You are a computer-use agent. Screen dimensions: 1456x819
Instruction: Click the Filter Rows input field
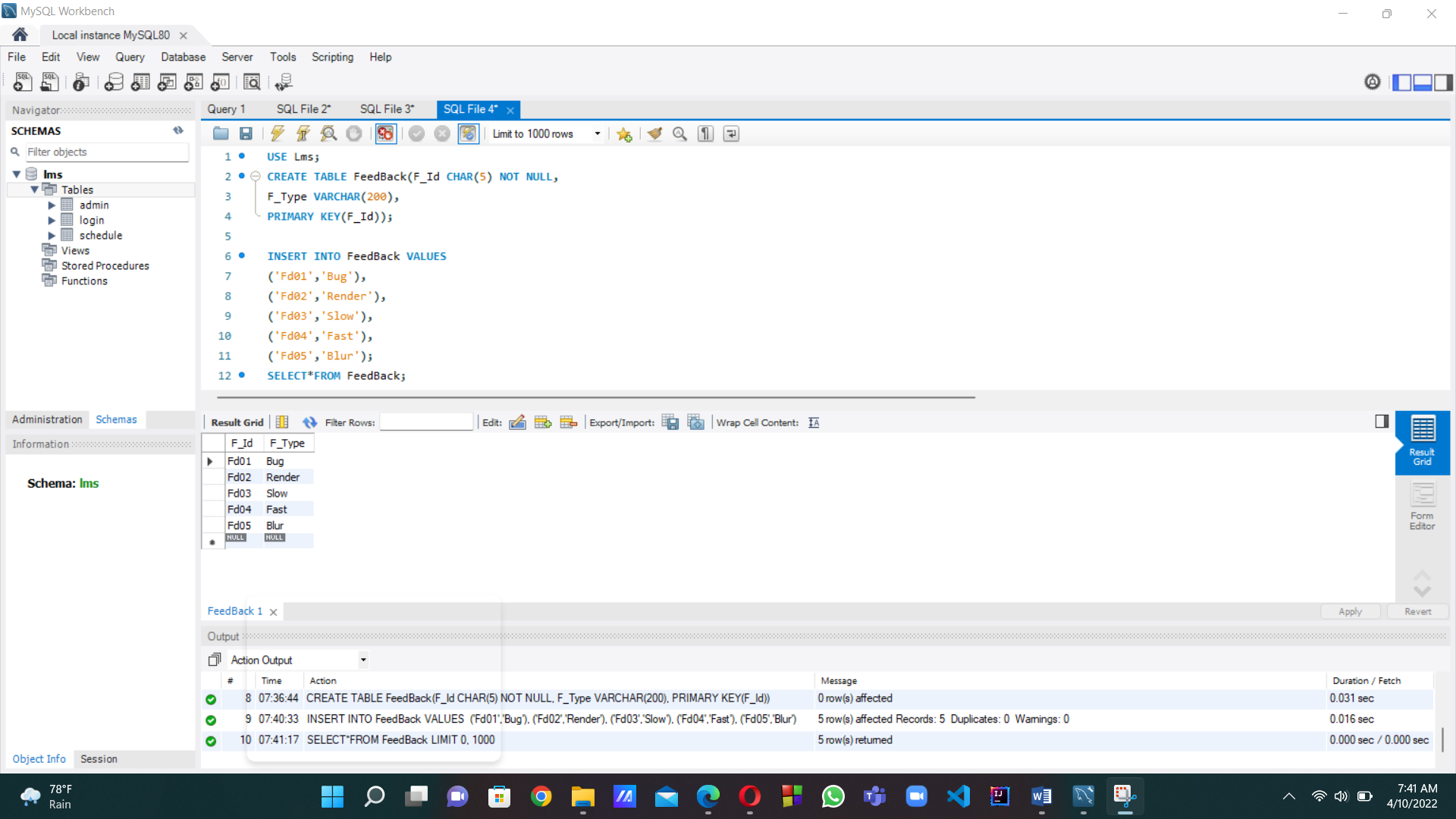pyautogui.click(x=425, y=422)
